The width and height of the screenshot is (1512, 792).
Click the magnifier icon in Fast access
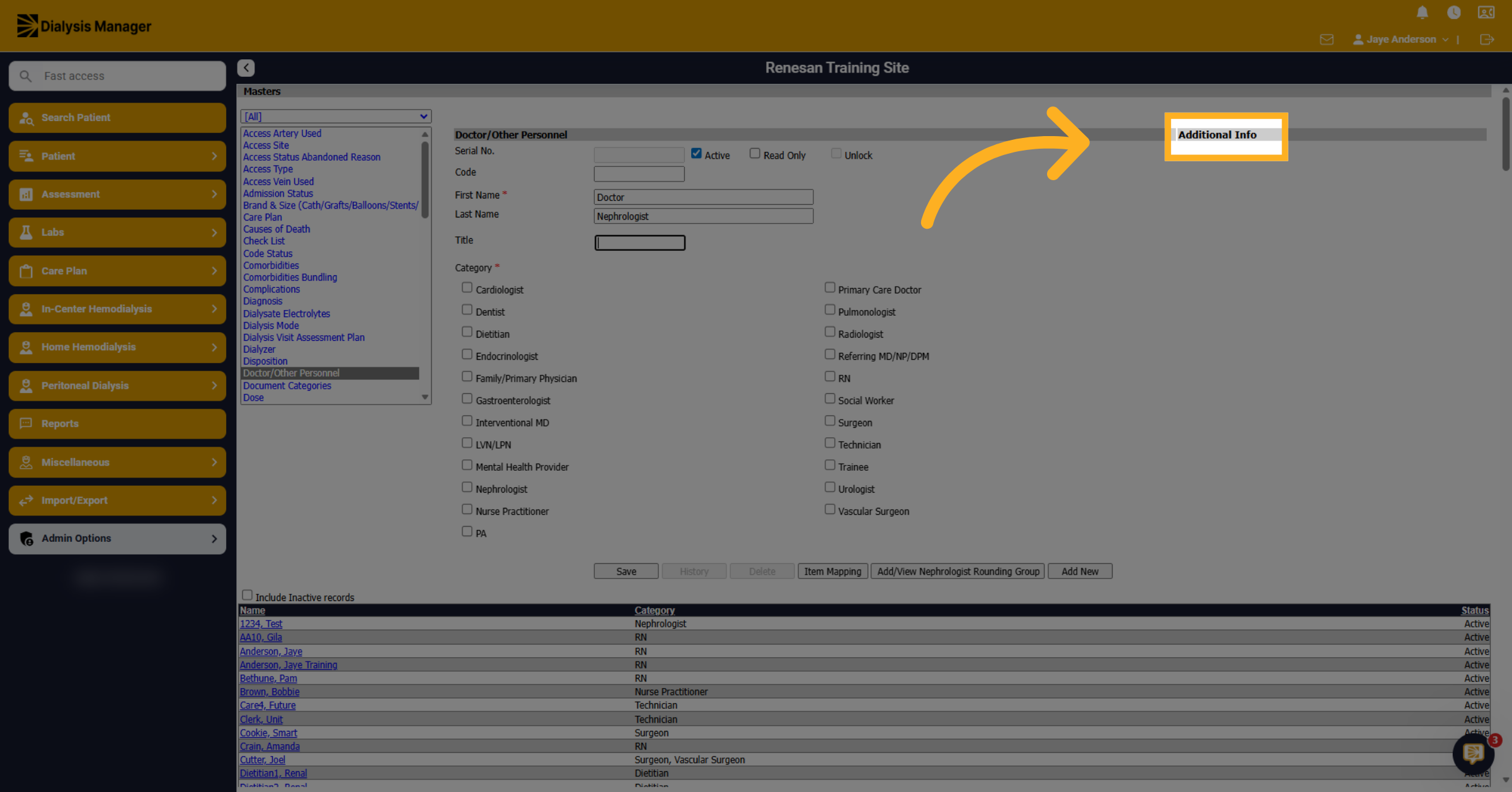click(x=25, y=76)
